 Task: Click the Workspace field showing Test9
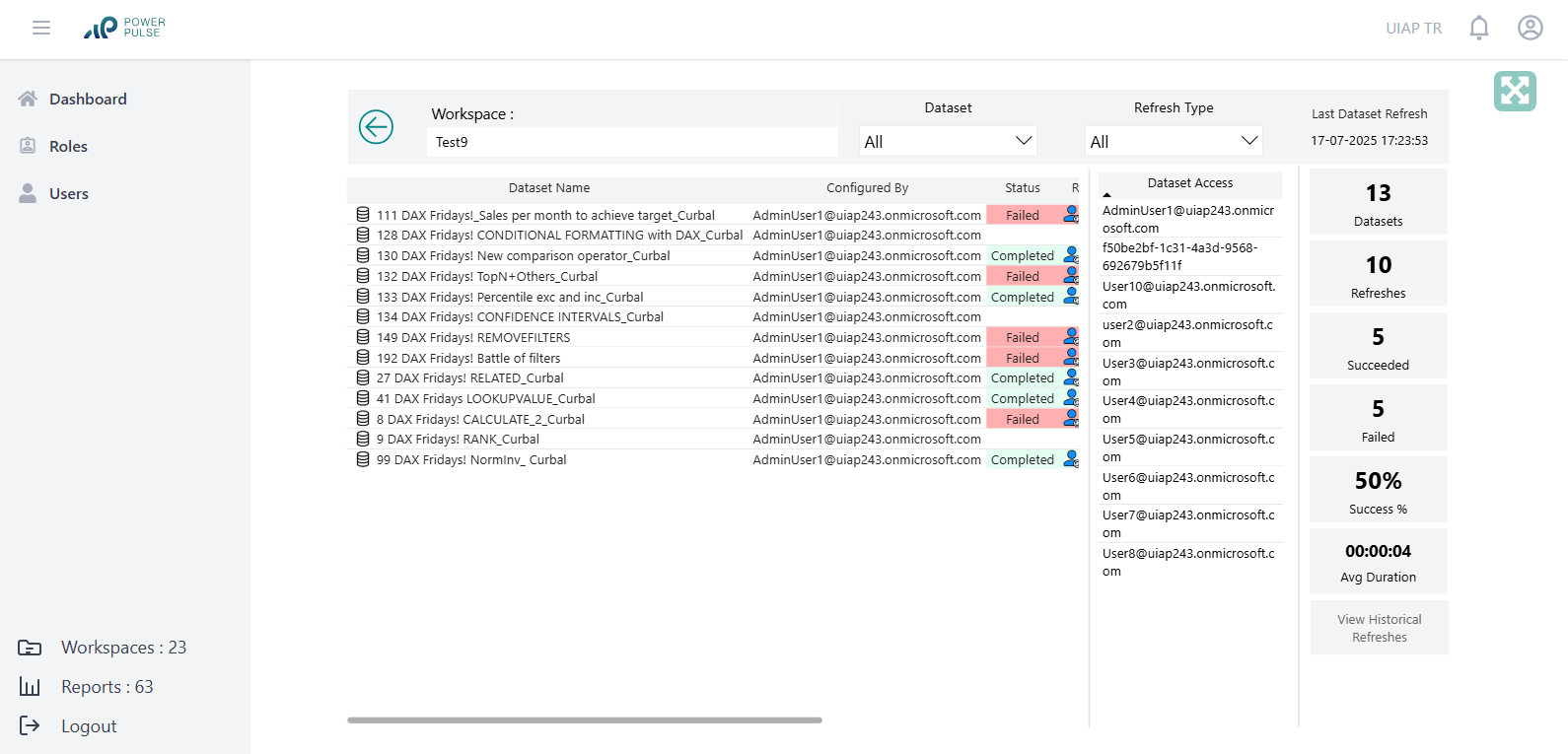[x=632, y=142]
